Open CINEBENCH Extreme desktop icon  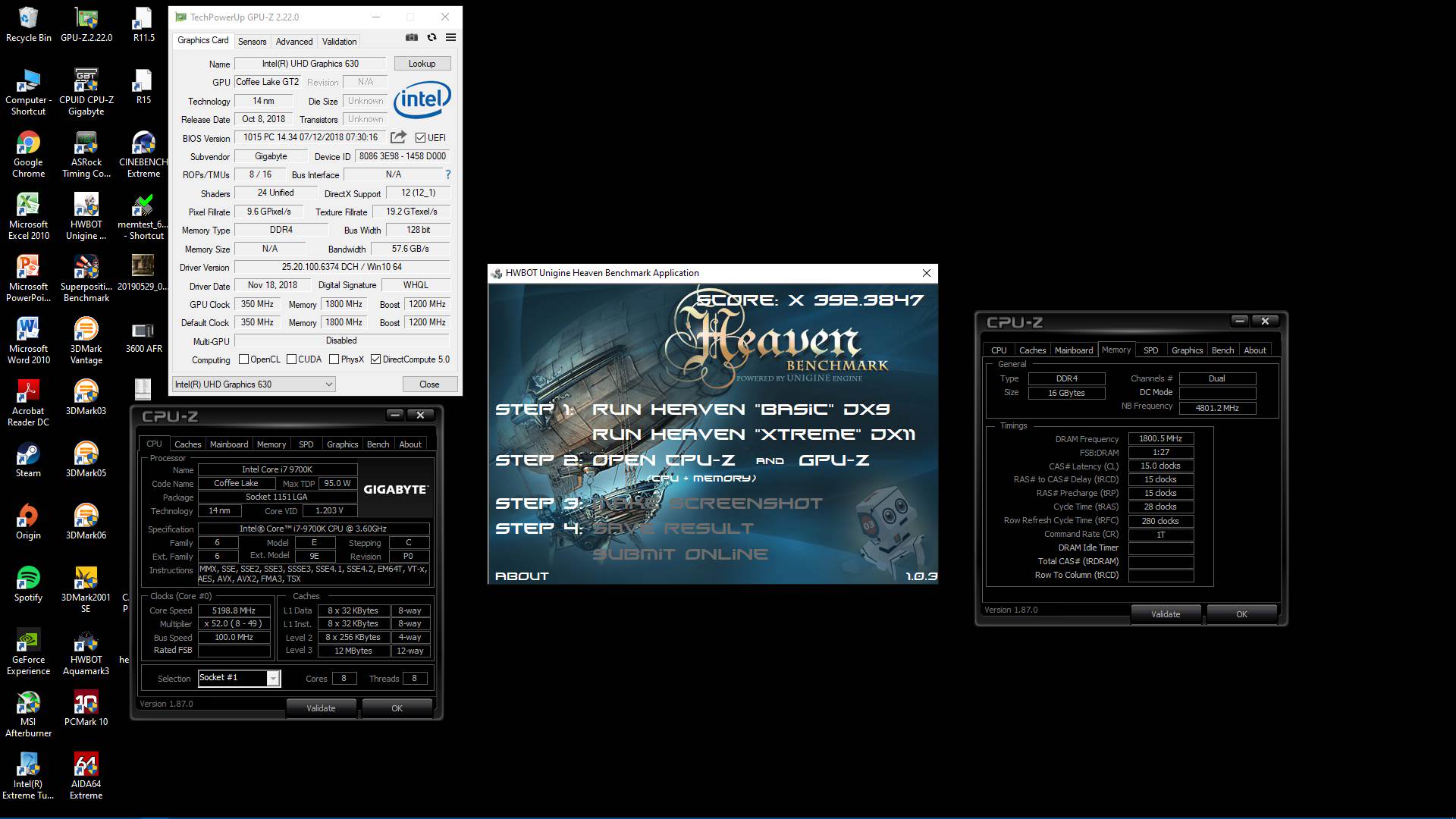pos(143,154)
